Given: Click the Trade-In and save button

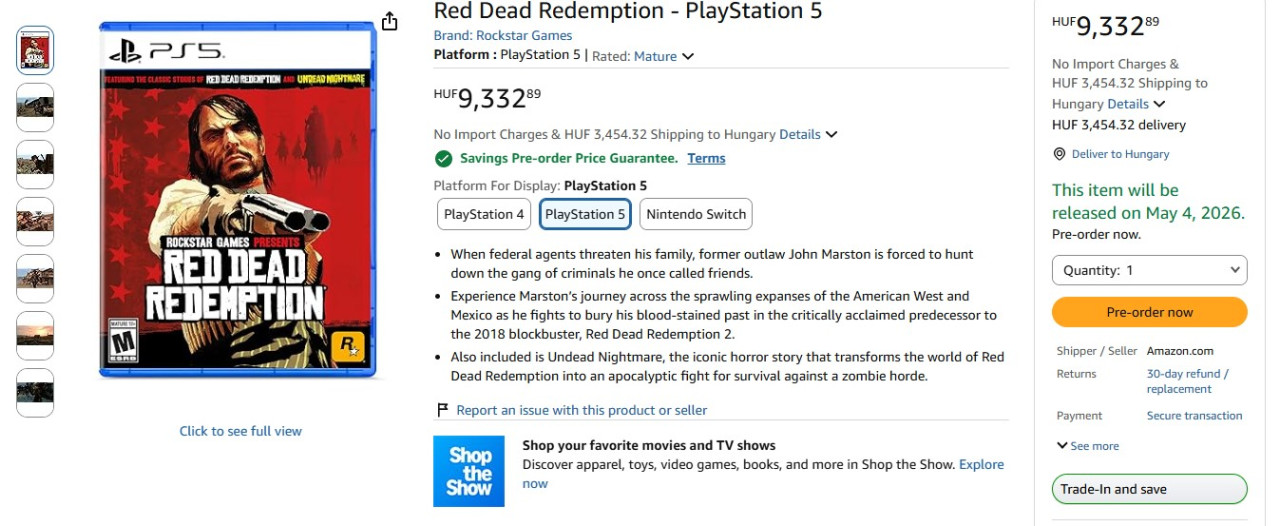Looking at the screenshot, I should click(x=1149, y=489).
